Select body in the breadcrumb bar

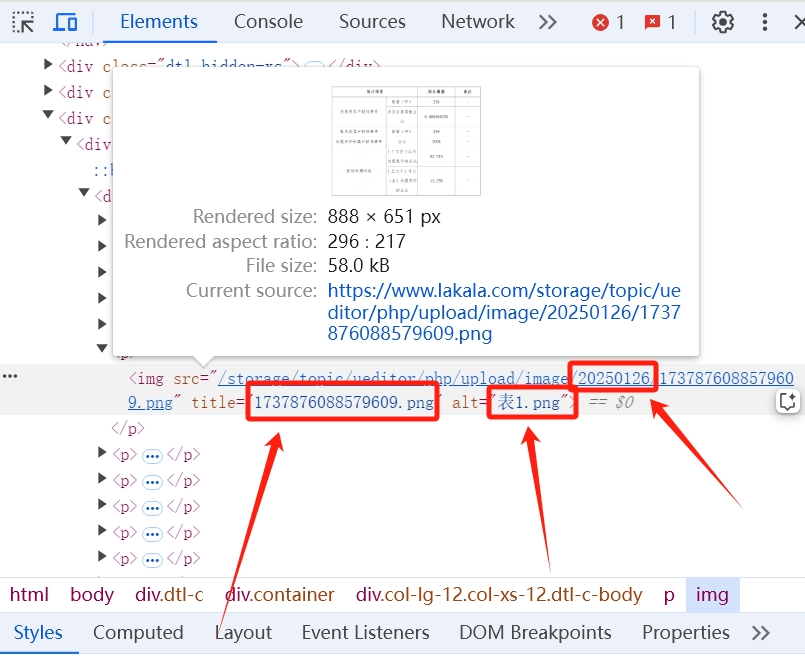92,594
